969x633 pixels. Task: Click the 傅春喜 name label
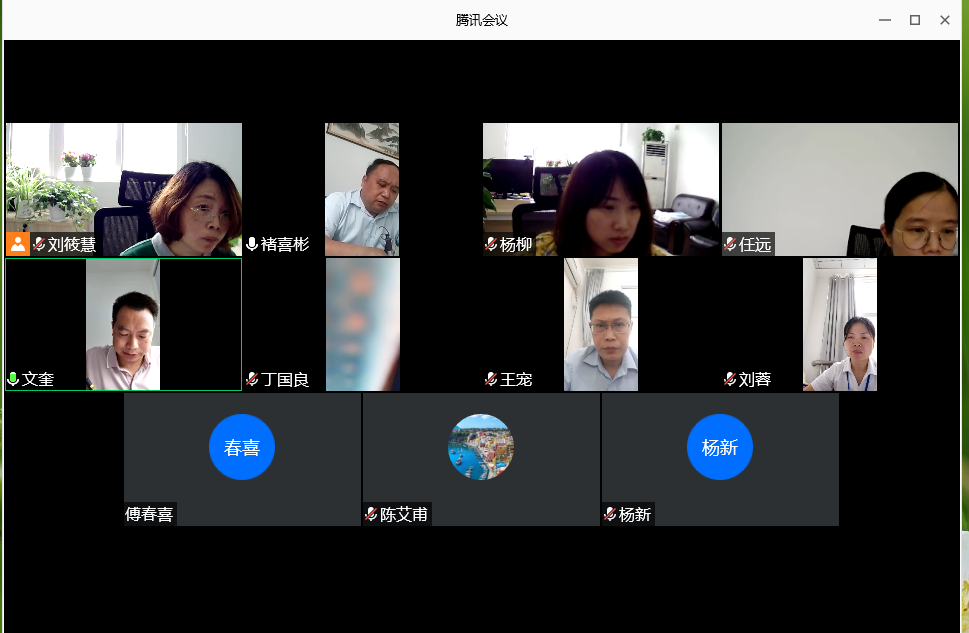pos(149,514)
